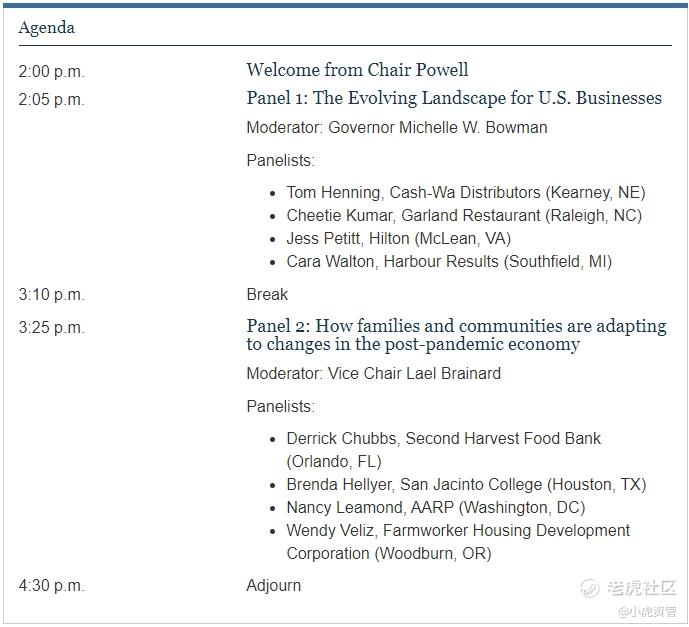689x627 pixels.
Task: Click Nancy Leamond, AARP entry
Action: coord(436,507)
